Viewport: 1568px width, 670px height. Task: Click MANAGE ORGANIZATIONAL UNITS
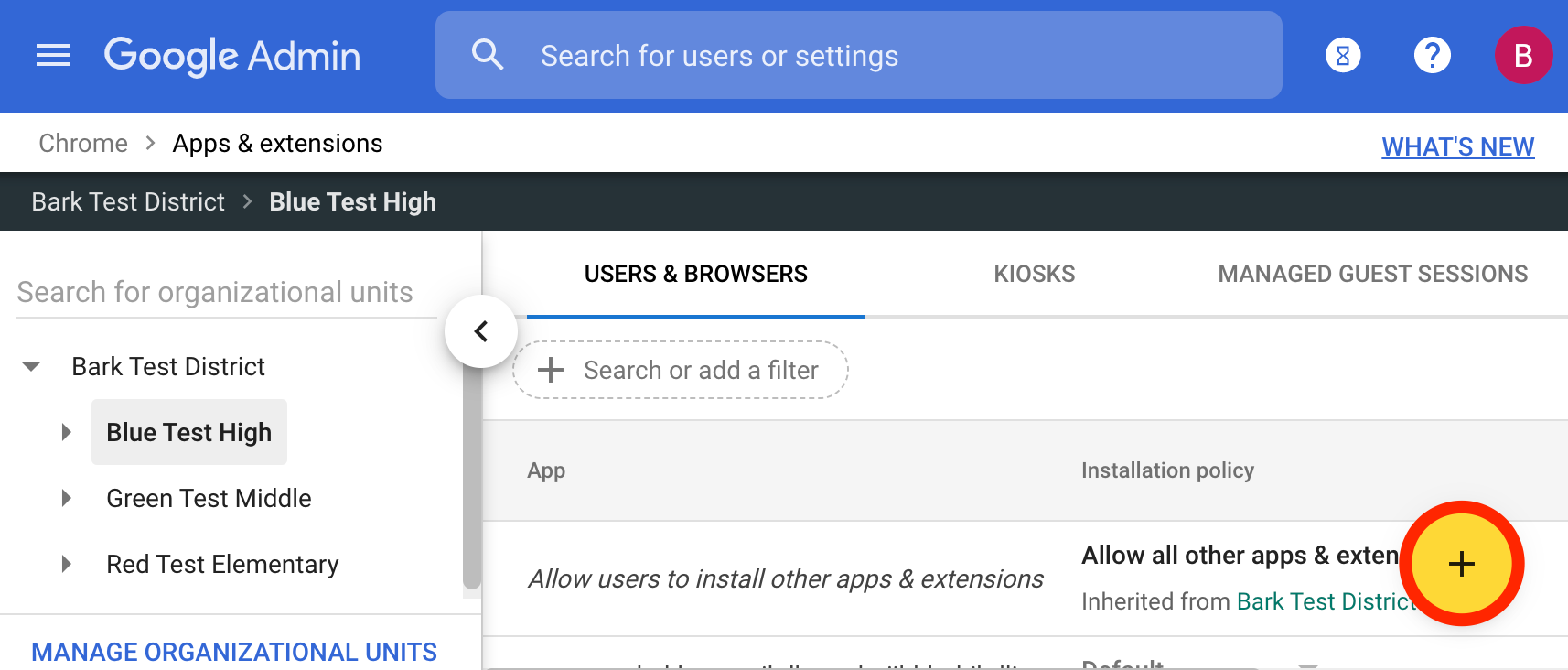tap(233, 652)
